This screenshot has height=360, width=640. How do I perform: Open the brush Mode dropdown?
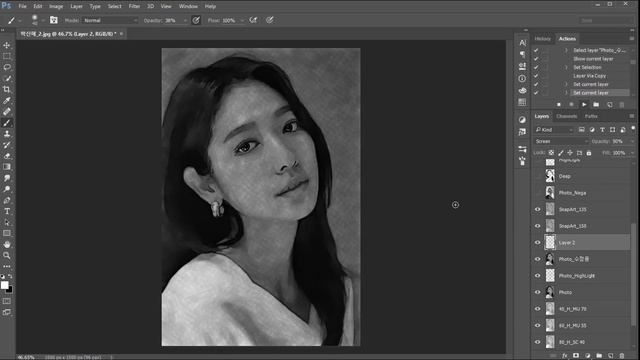click(x=111, y=20)
